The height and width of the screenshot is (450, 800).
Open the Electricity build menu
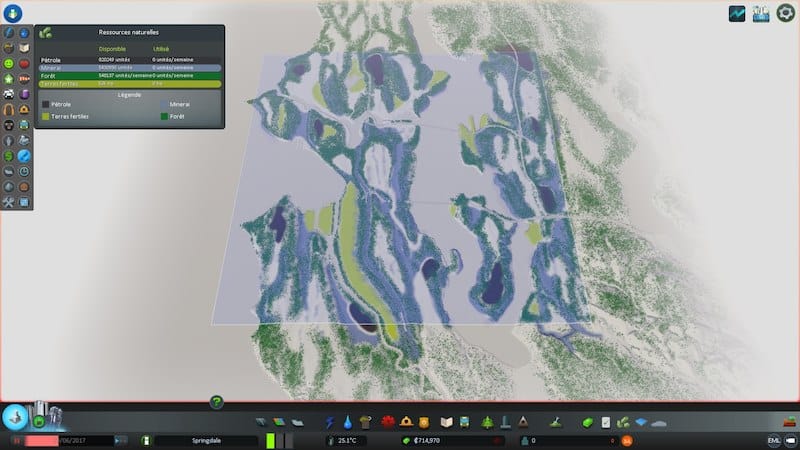point(330,422)
